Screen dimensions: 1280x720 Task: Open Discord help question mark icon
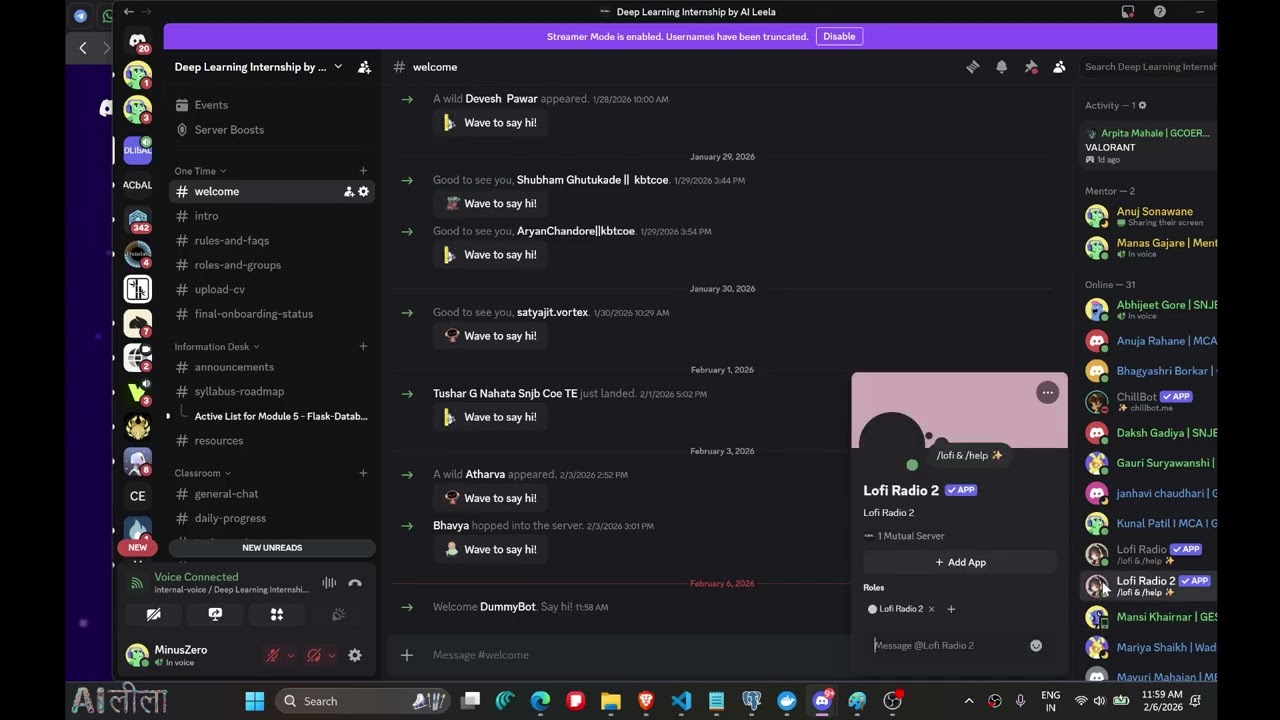click(1160, 12)
